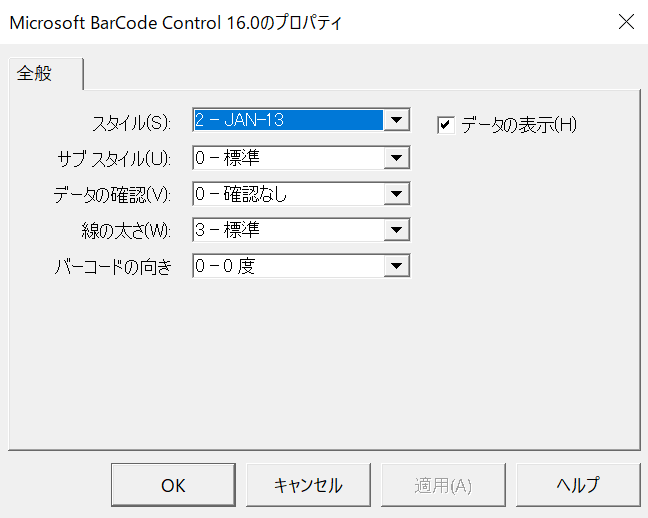Click the 0 - 0 度 direction field
The image size is (648, 518).
pos(288,265)
